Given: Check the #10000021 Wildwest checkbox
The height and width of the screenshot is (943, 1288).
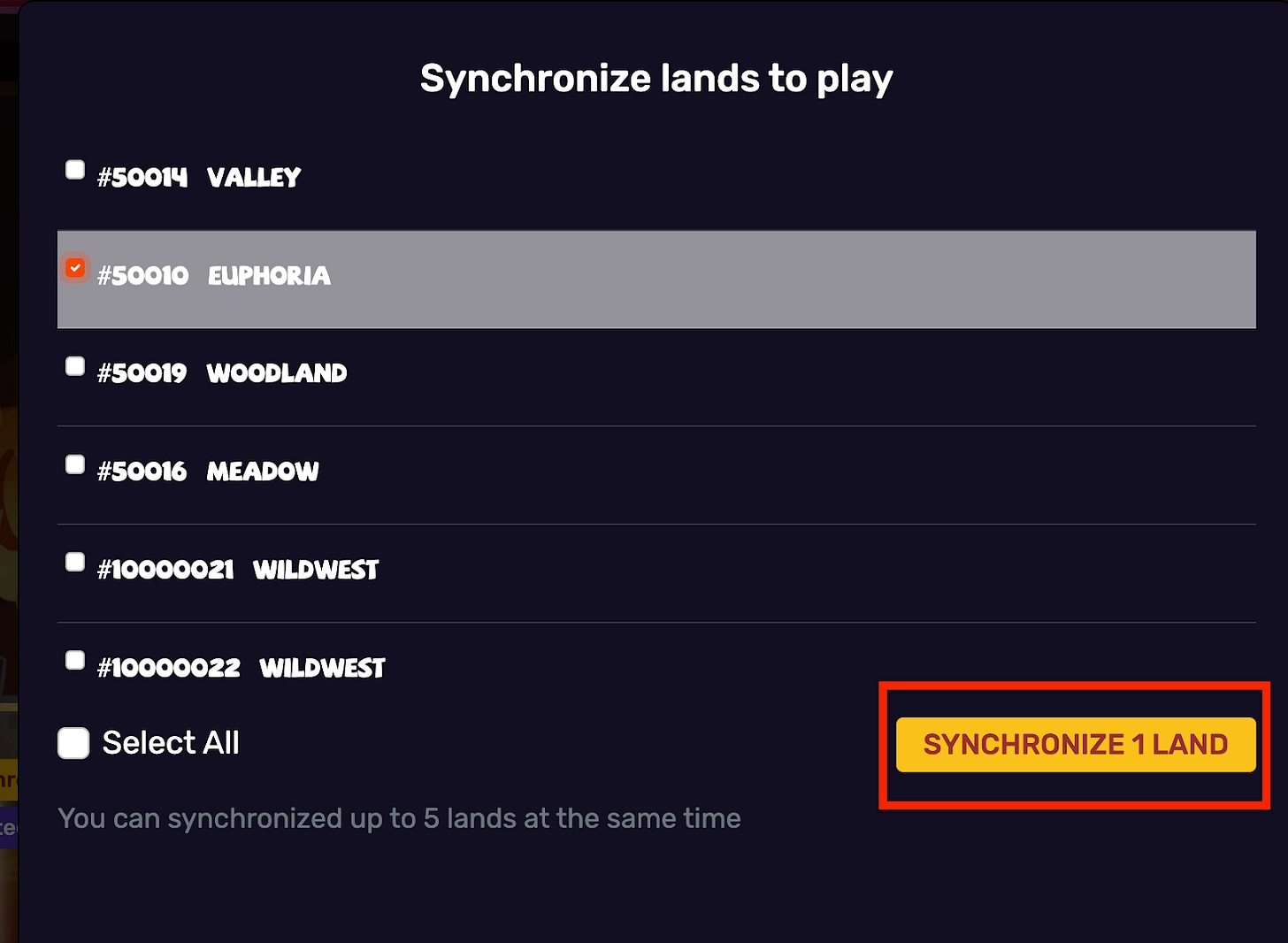Looking at the screenshot, I should [75, 563].
